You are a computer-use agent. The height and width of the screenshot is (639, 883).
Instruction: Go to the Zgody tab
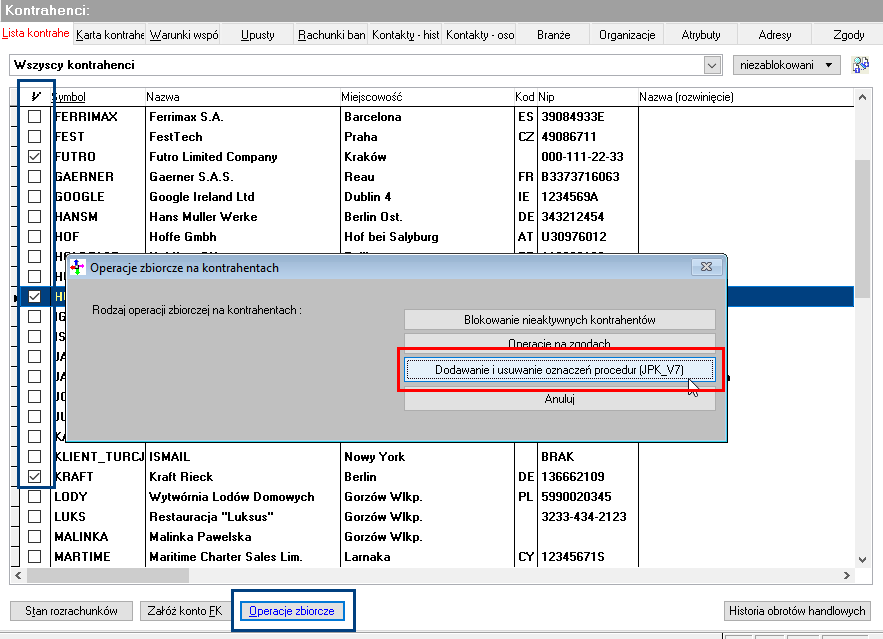coord(849,35)
